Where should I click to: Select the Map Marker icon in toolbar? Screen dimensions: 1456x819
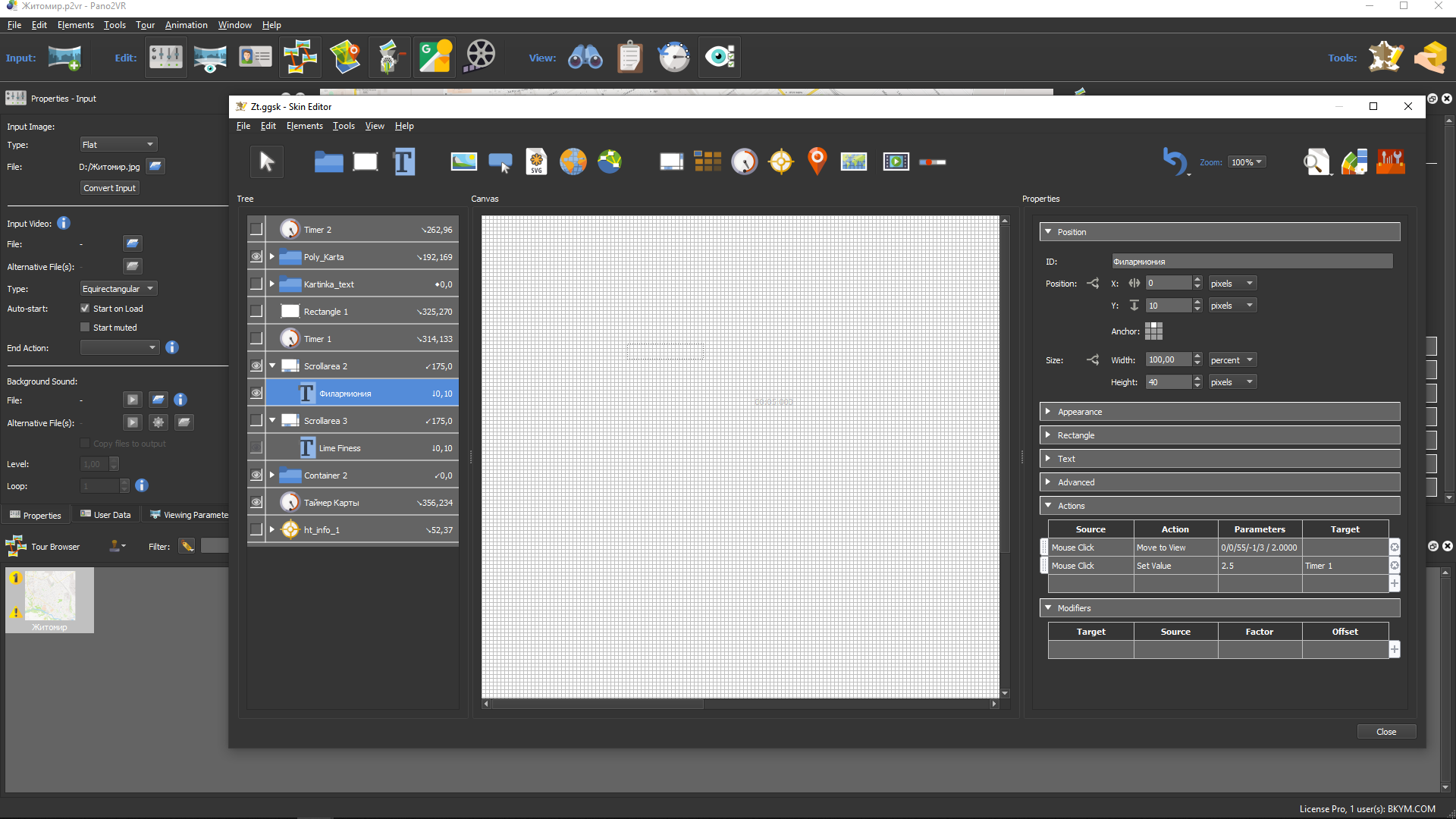[x=818, y=161]
